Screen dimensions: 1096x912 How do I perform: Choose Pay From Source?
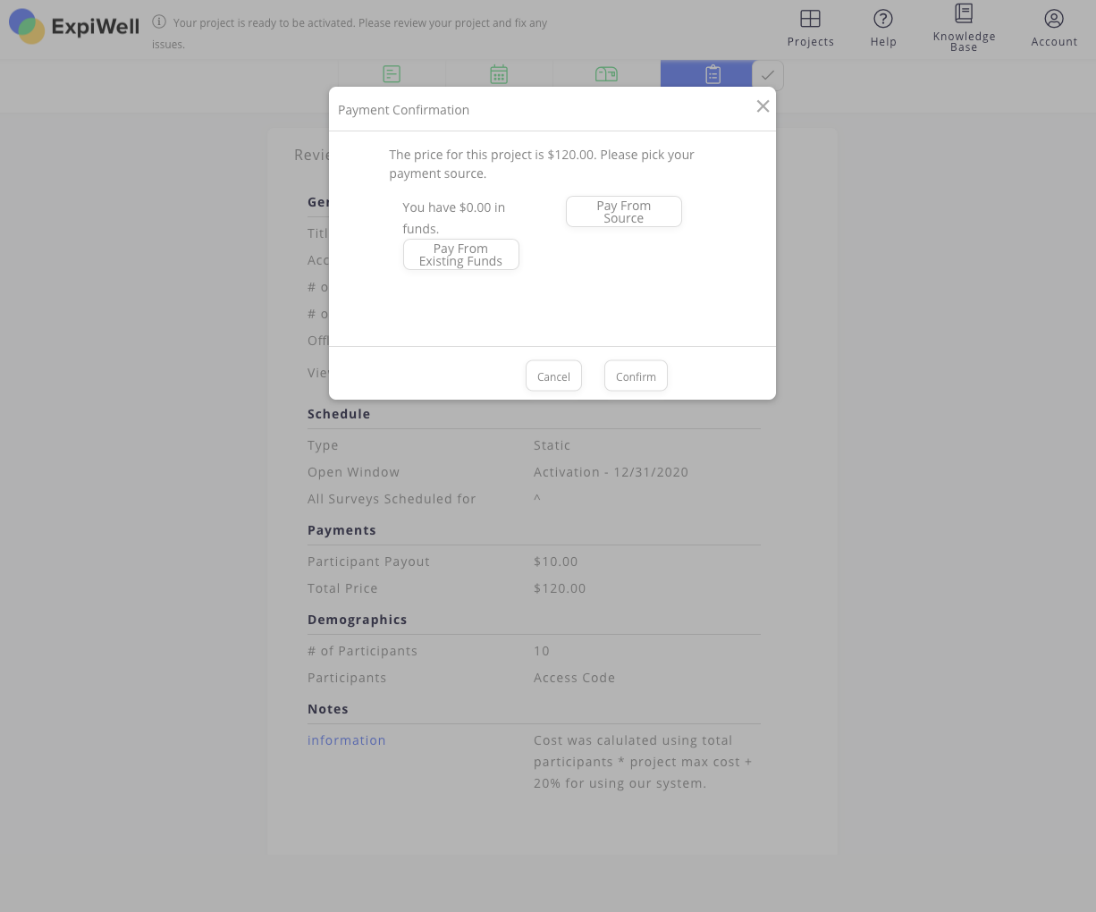click(x=623, y=212)
